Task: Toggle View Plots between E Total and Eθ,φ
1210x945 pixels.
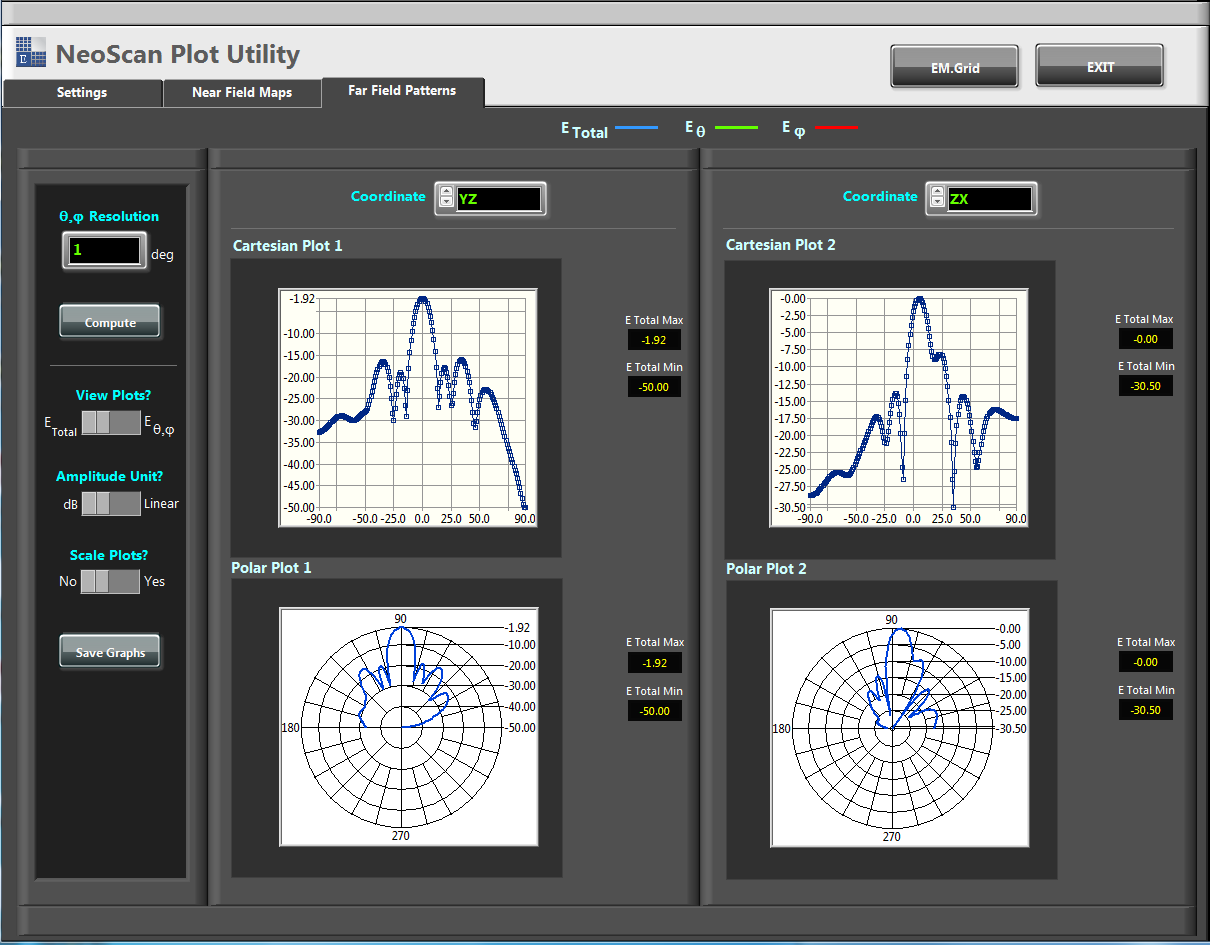Action: 111,423
